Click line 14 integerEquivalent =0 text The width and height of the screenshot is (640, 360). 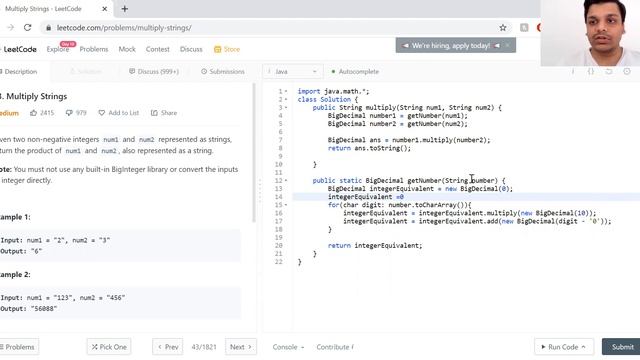pyautogui.click(x=365, y=197)
